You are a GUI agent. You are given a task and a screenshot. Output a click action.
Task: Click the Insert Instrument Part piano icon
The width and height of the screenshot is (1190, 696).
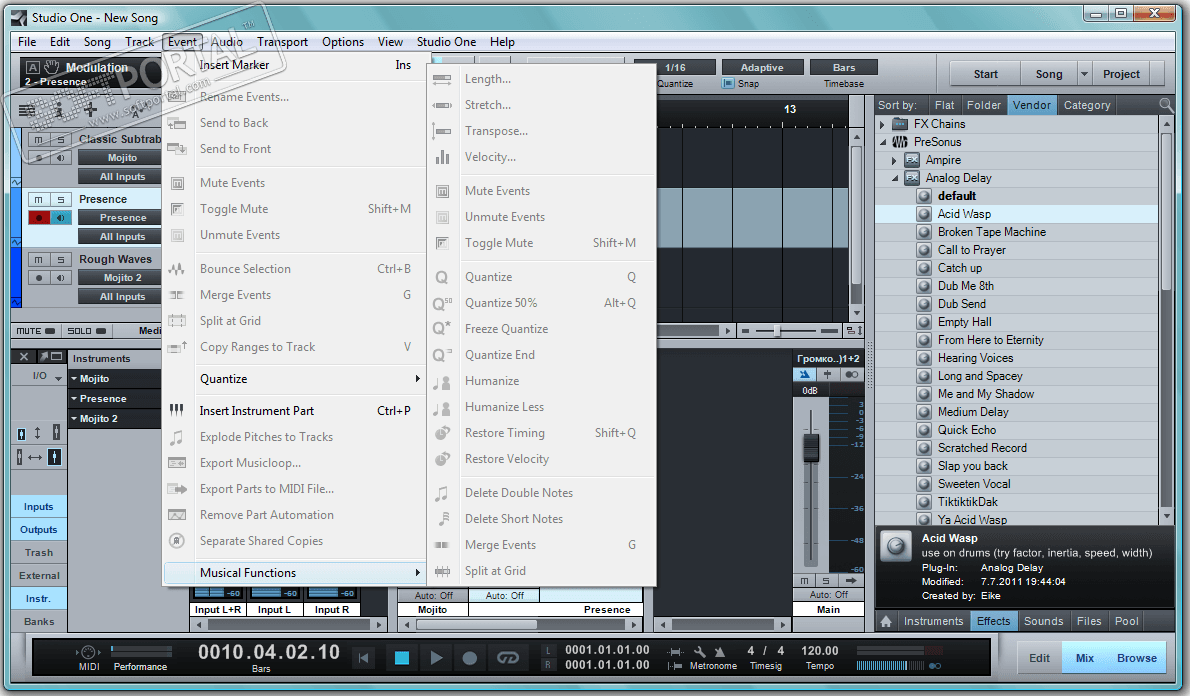point(177,411)
